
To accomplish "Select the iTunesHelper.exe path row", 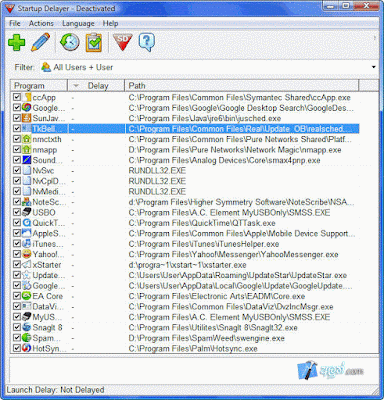I will (x=204, y=244).
